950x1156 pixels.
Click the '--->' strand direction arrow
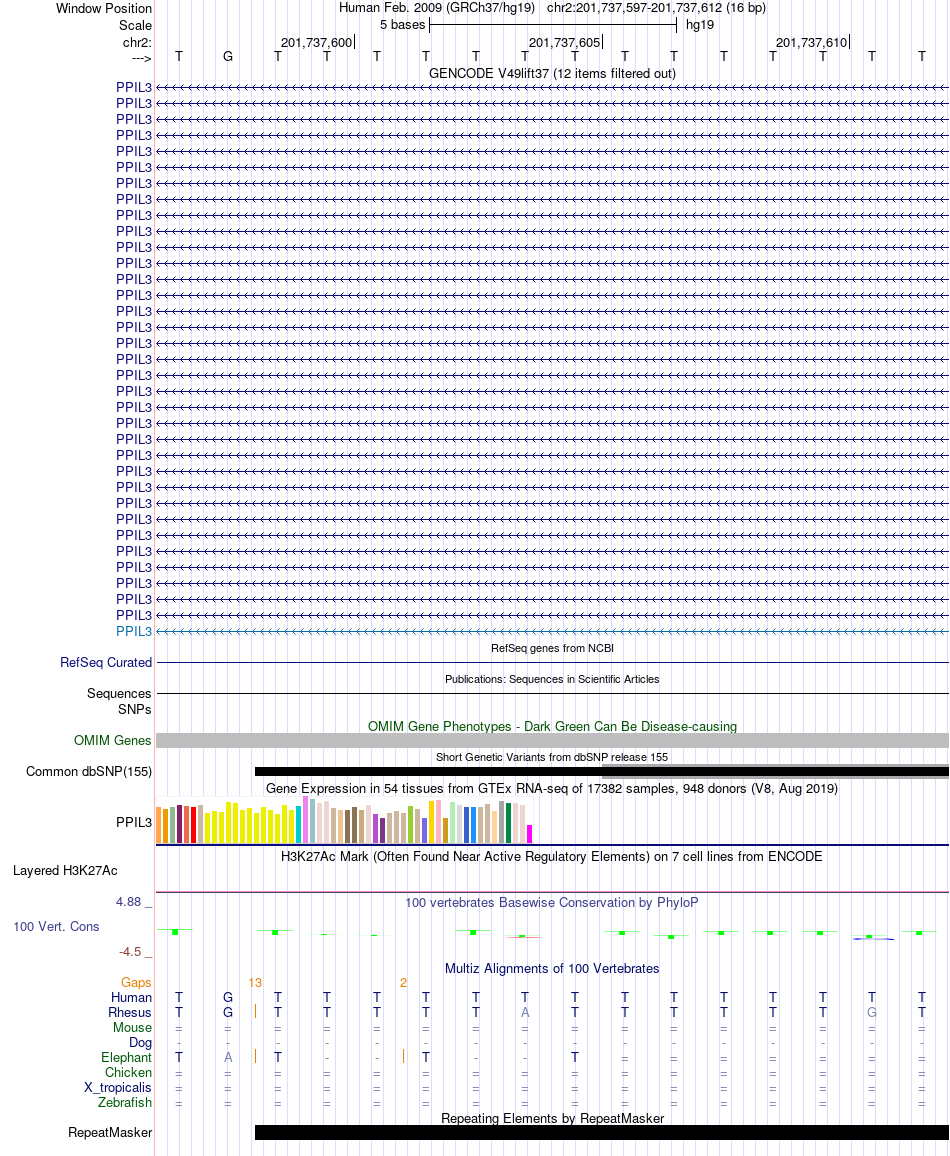point(142,59)
